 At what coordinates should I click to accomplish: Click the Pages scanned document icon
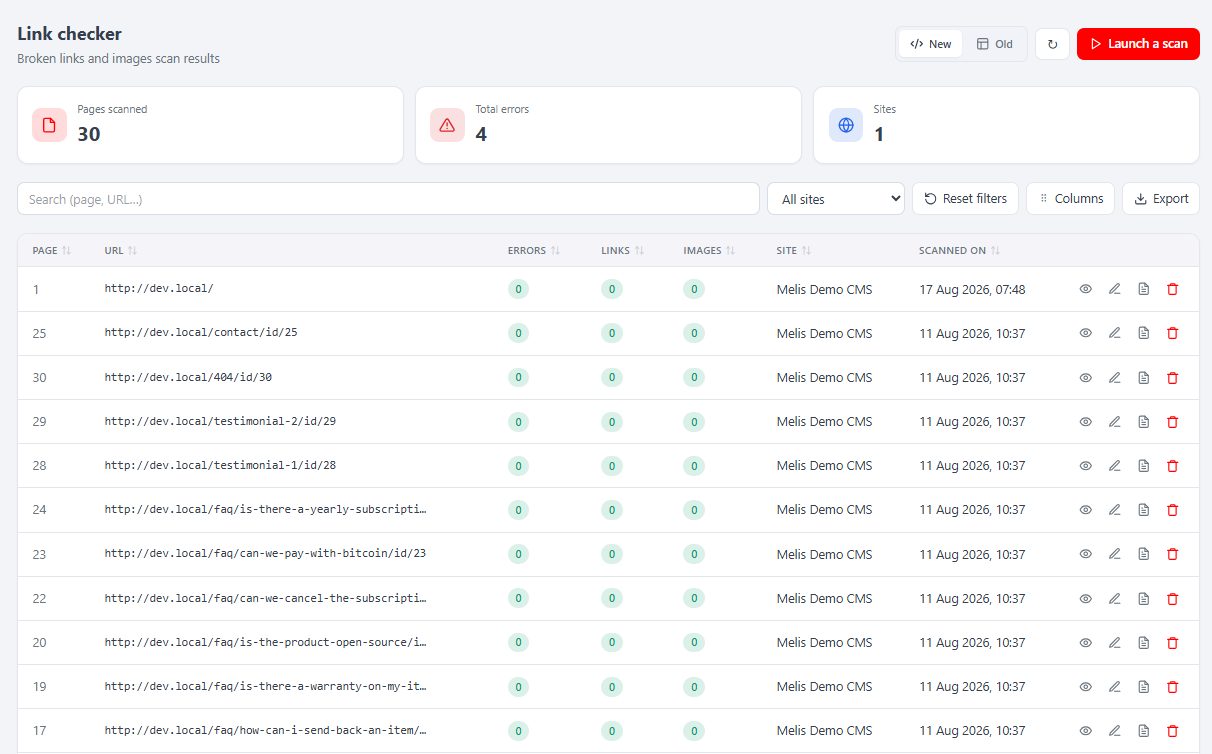49,125
